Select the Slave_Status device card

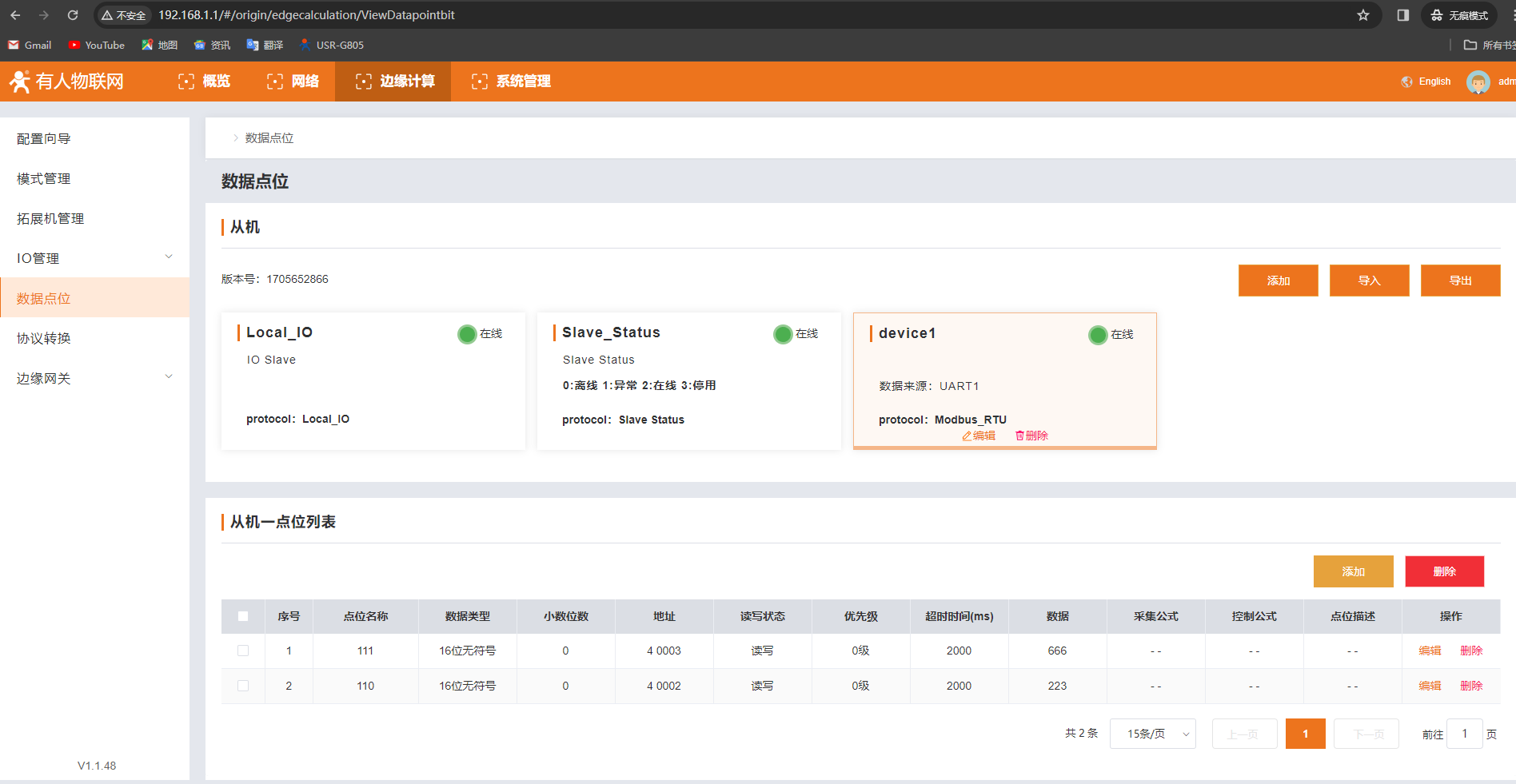tap(688, 380)
